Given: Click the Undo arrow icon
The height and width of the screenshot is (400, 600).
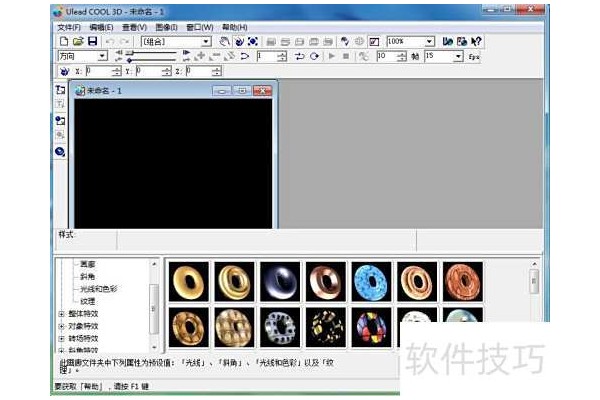Looking at the screenshot, I should pyautogui.click(x=110, y=41).
